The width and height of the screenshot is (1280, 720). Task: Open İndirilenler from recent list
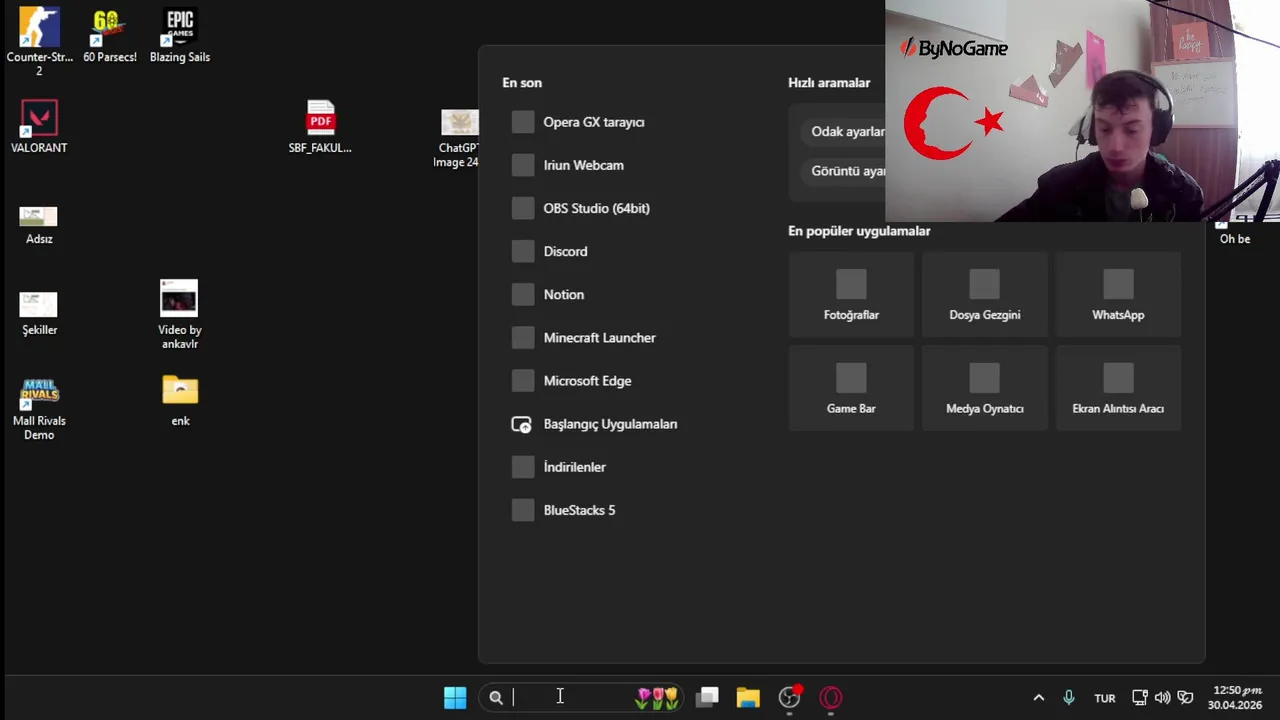628,466
